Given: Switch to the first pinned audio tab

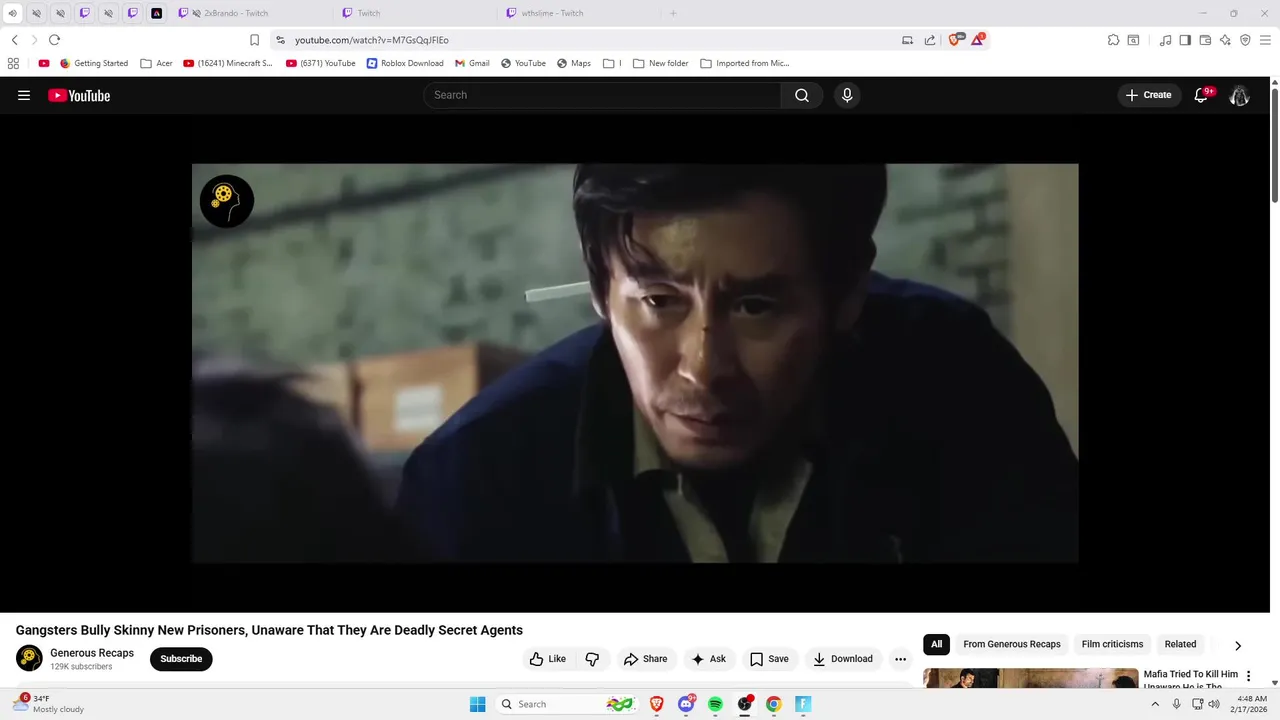Looking at the screenshot, I should click(x=13, y=13).
